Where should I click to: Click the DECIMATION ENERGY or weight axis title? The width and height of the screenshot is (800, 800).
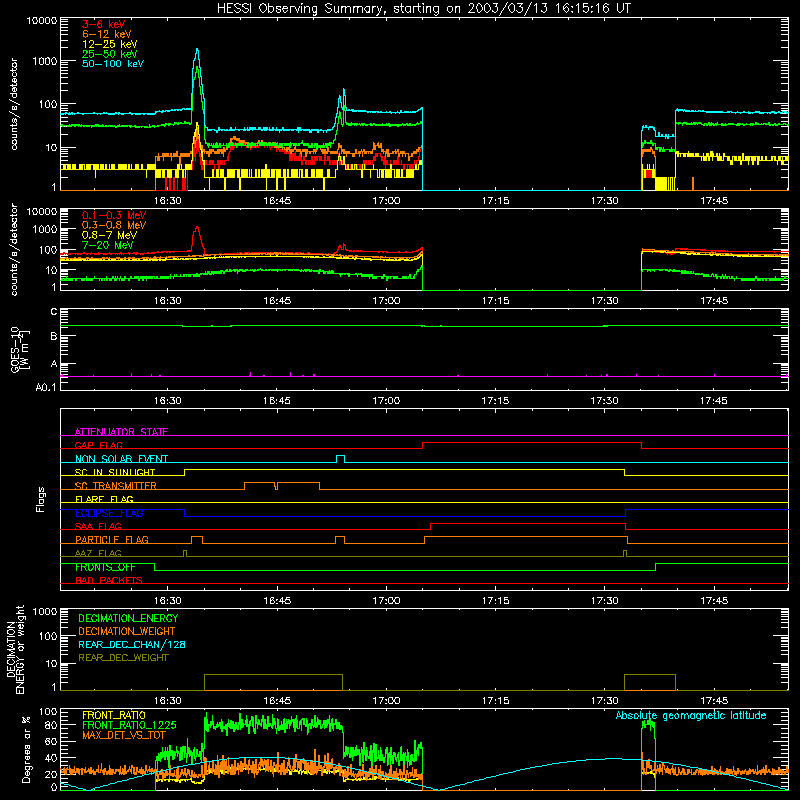tap(16, 649)
